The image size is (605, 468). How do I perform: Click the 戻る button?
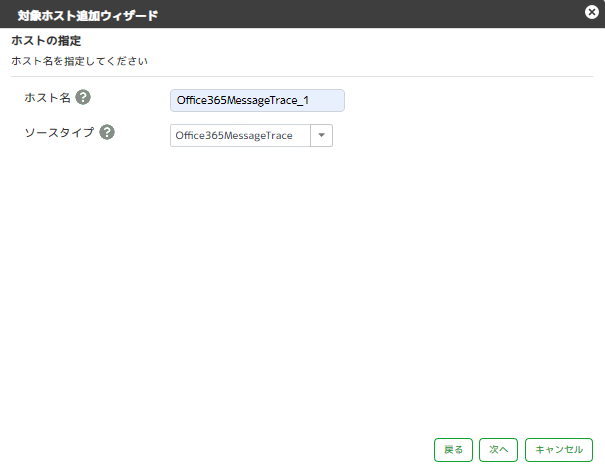(x=453, y=450)
